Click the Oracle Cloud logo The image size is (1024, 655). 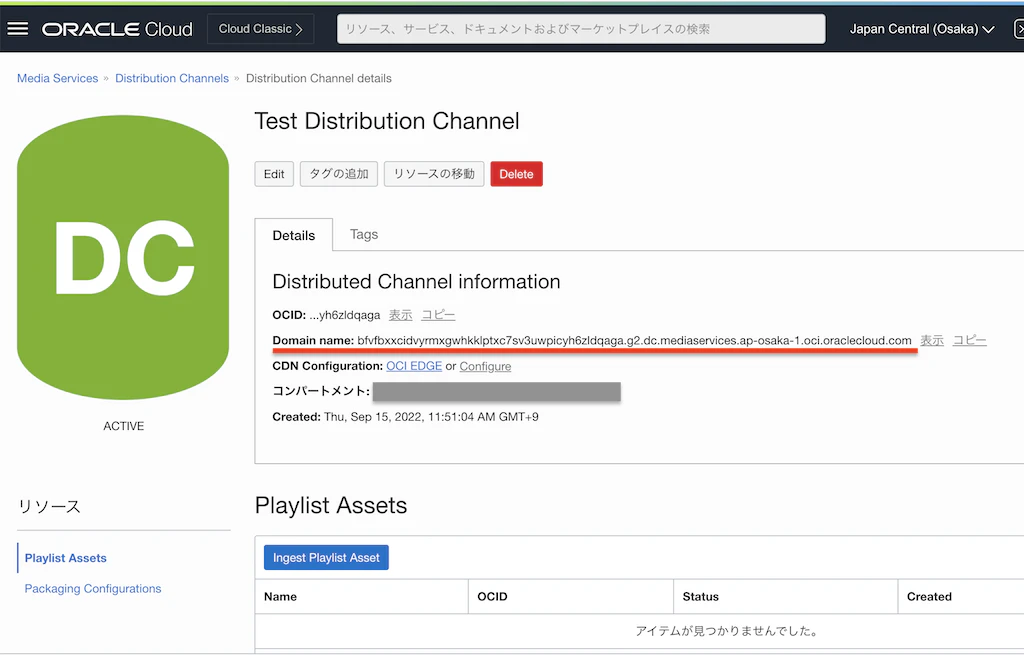tap(118, 29)
